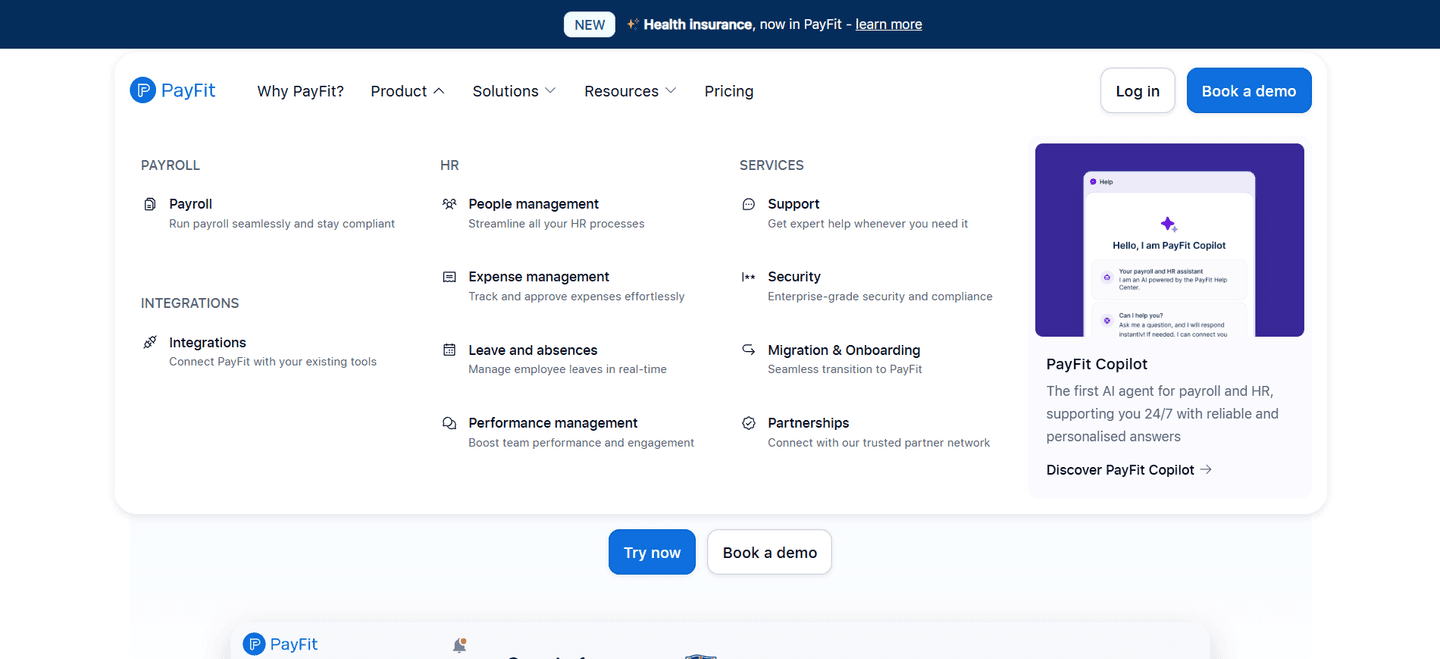Select Payroll from the Product menu
Screen dimensions: 1440x659
[190, 204]
